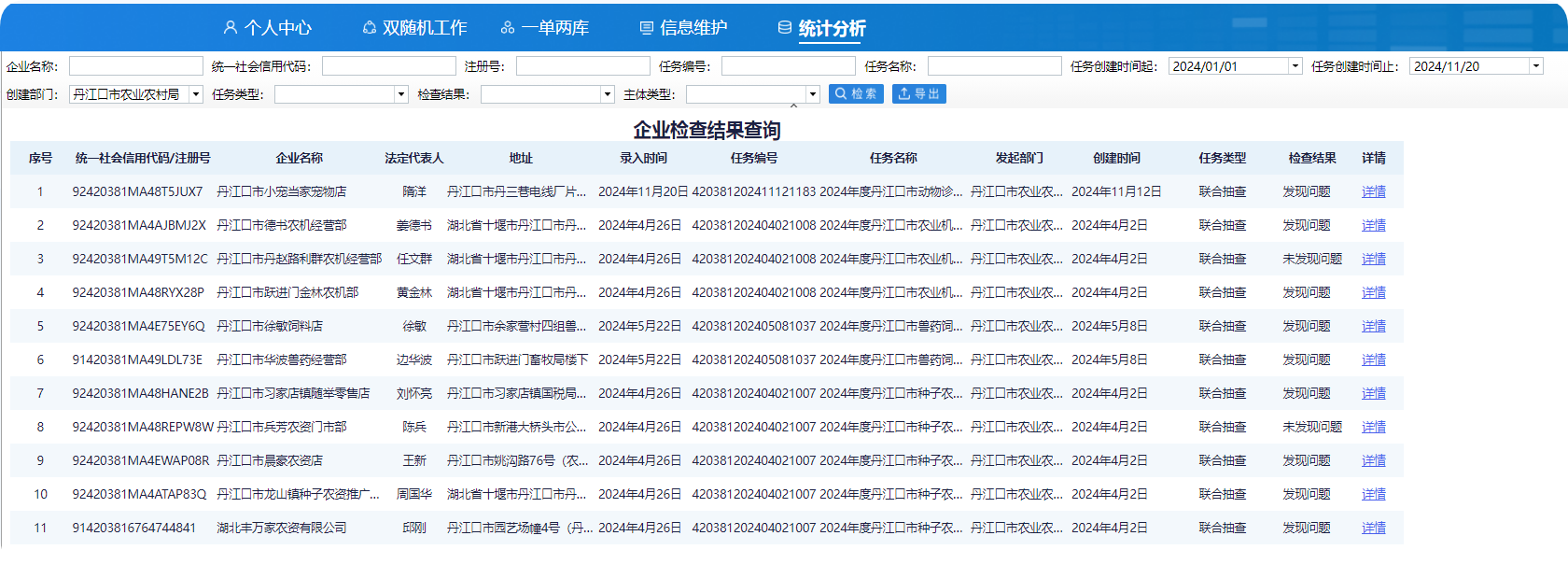Open the 任务创建时间止 date dropdown
This screenshot has height=564, width=1568.
point(1535,66)
